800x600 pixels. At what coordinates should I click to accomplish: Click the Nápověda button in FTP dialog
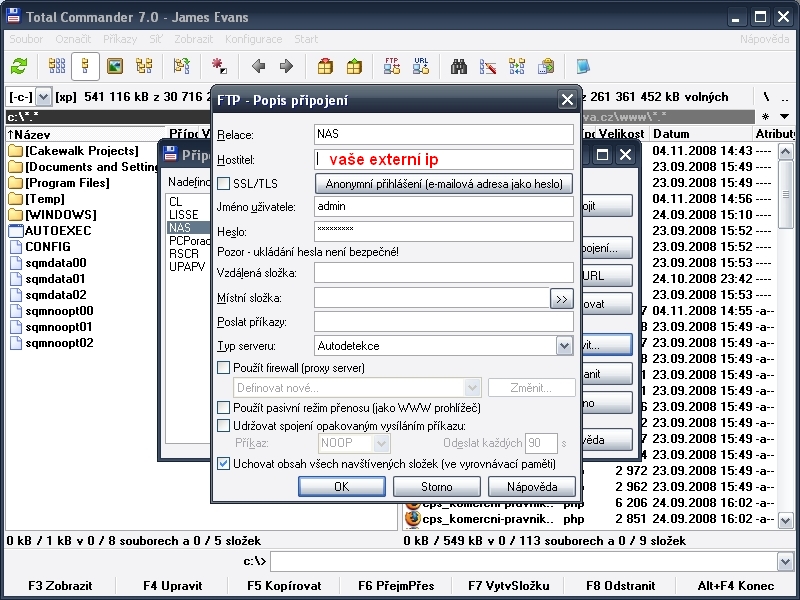(532, 487)
